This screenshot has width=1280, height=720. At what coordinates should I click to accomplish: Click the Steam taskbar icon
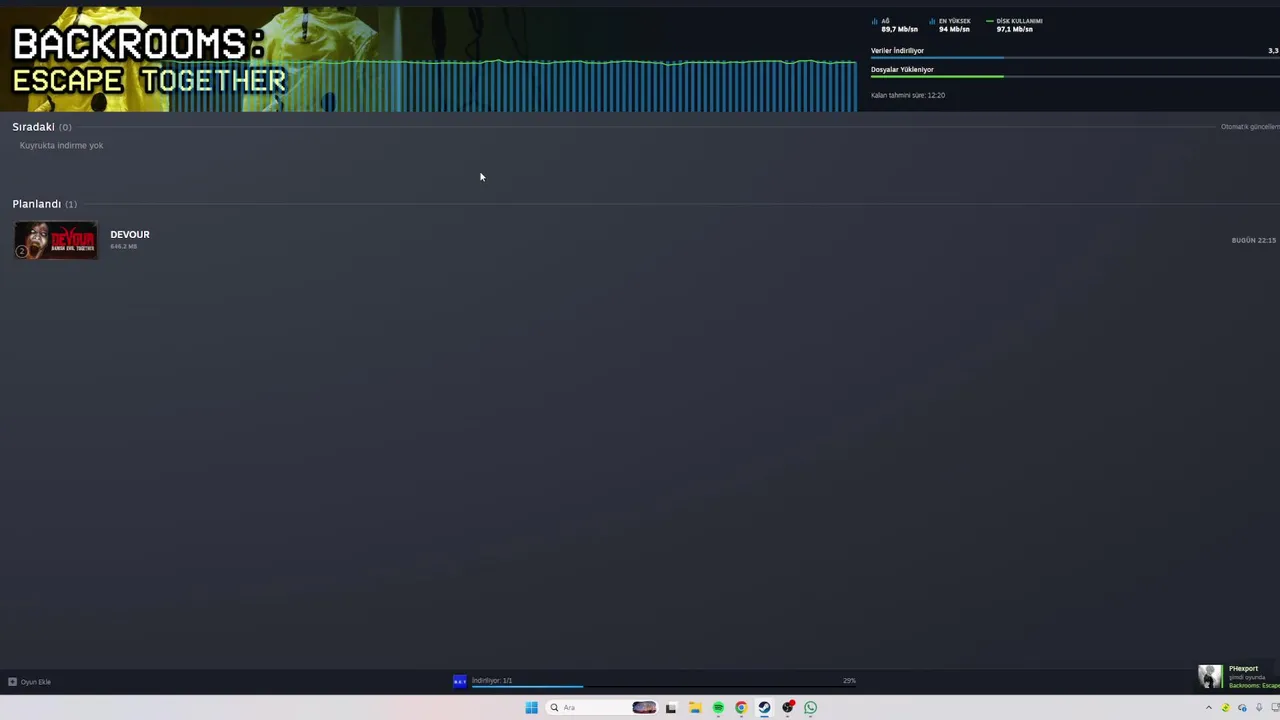coord(764,707)
